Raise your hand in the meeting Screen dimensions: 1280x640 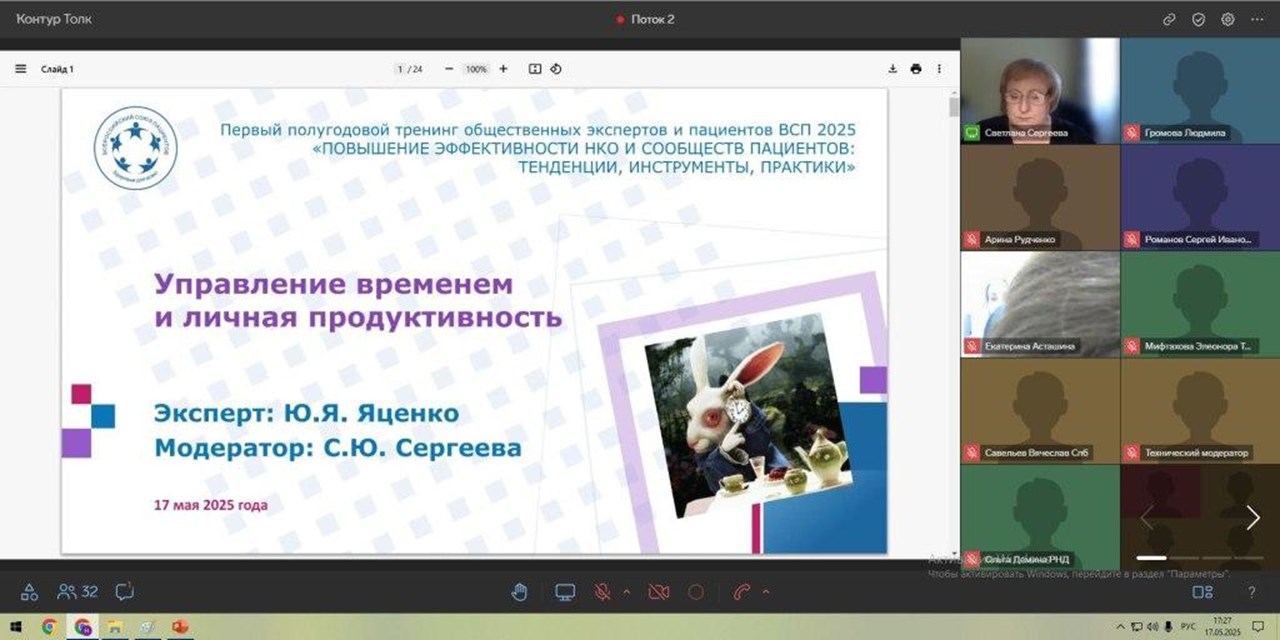click(x=519, y=591)
